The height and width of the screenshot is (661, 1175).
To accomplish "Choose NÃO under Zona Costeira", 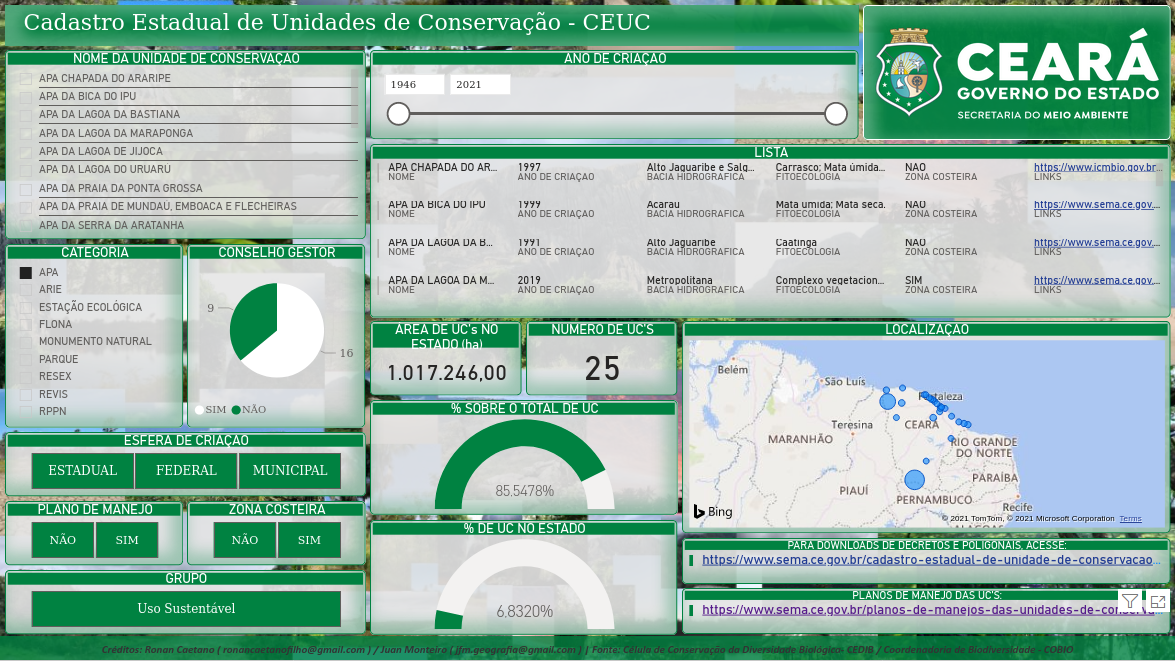I will (x=245, y=540).
